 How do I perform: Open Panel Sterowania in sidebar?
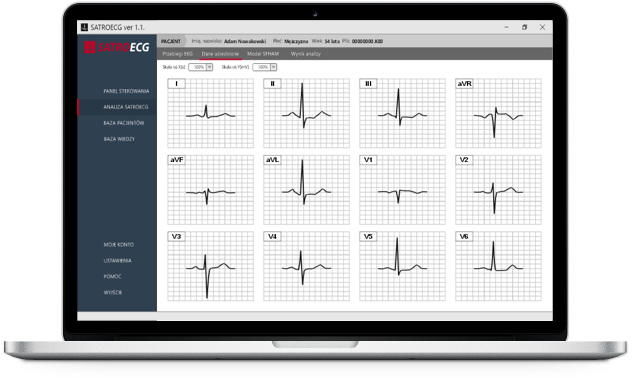click(x=126, y=91)
